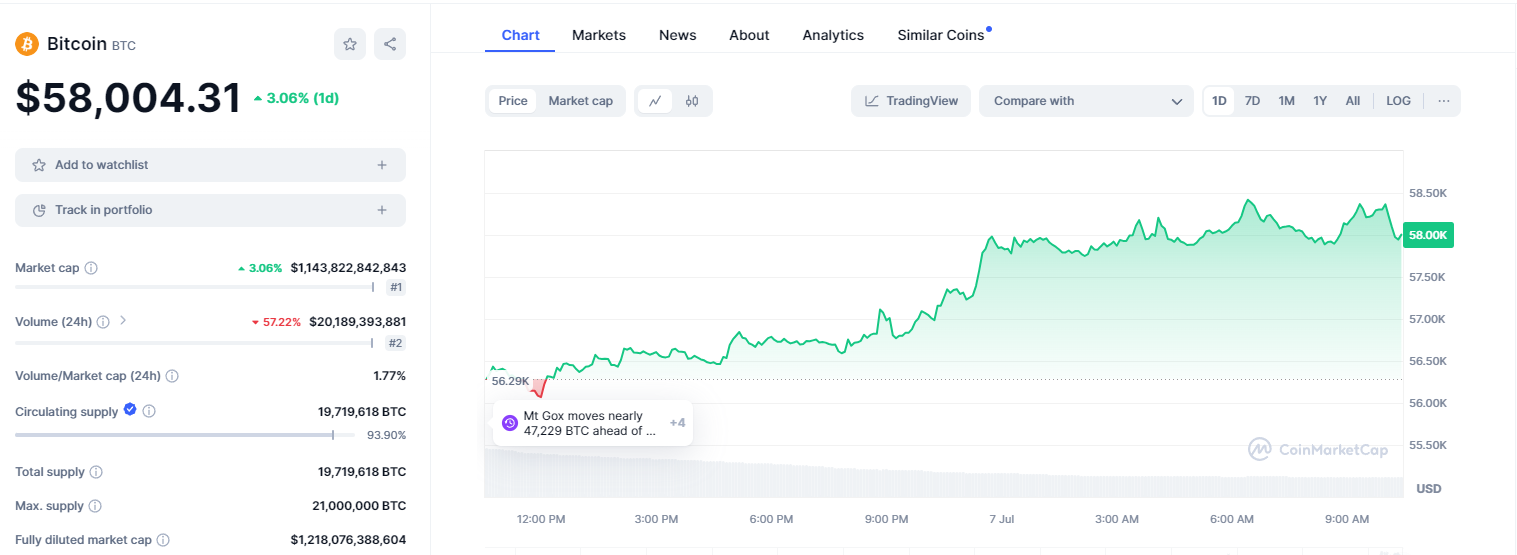The image size is (1517, 555).
Task: Open the Markets tab
Action: pyautogui.click(x=599, y=35)
